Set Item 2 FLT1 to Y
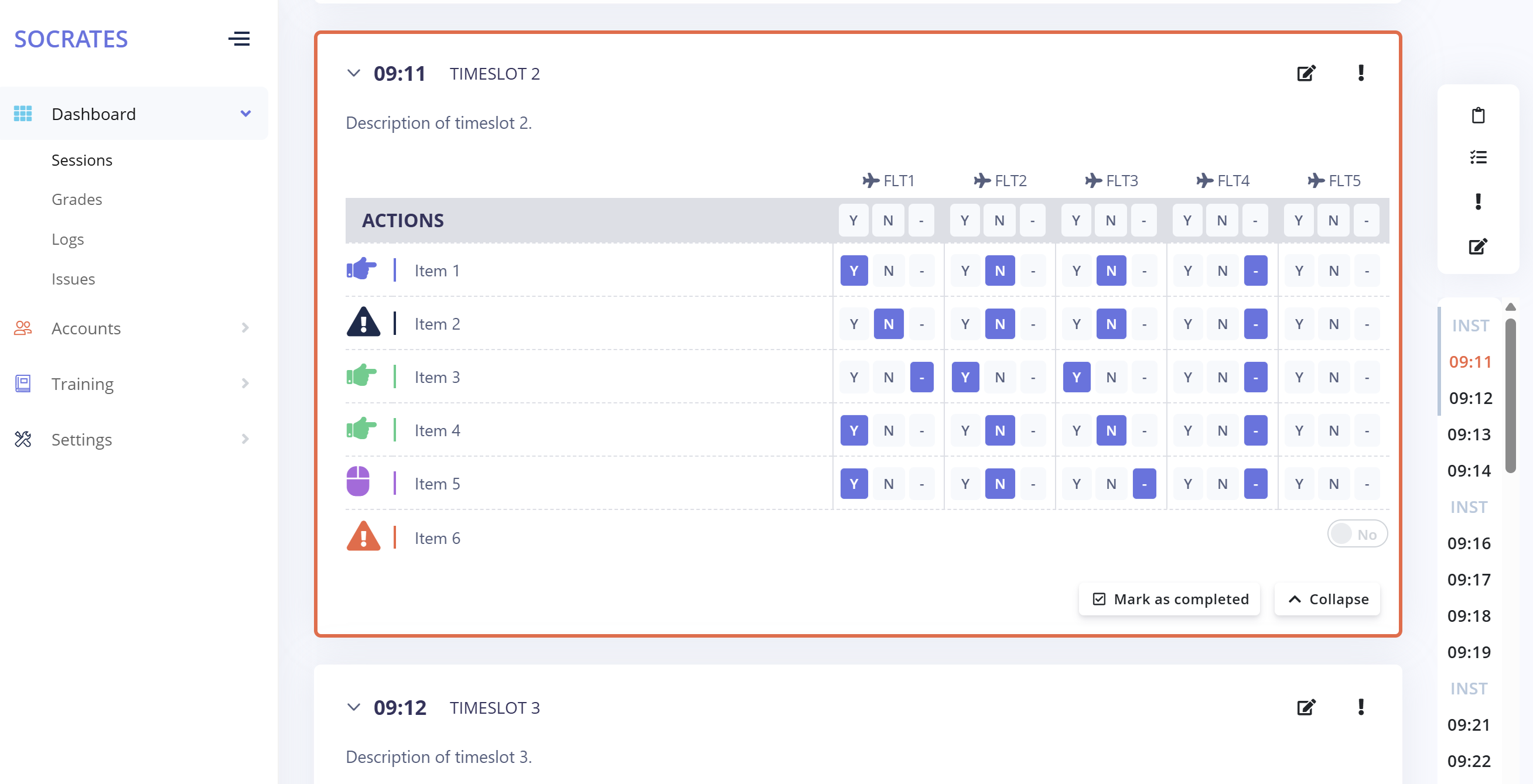 (854, 324)
